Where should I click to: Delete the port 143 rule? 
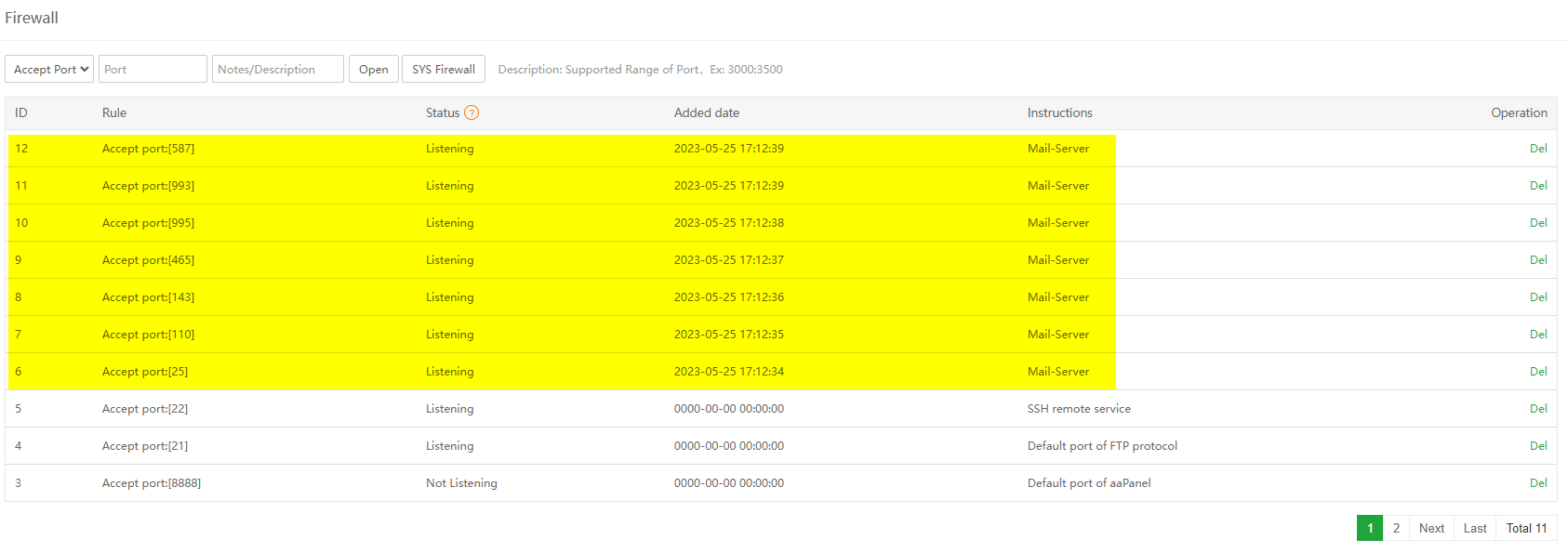point(1538,297)
